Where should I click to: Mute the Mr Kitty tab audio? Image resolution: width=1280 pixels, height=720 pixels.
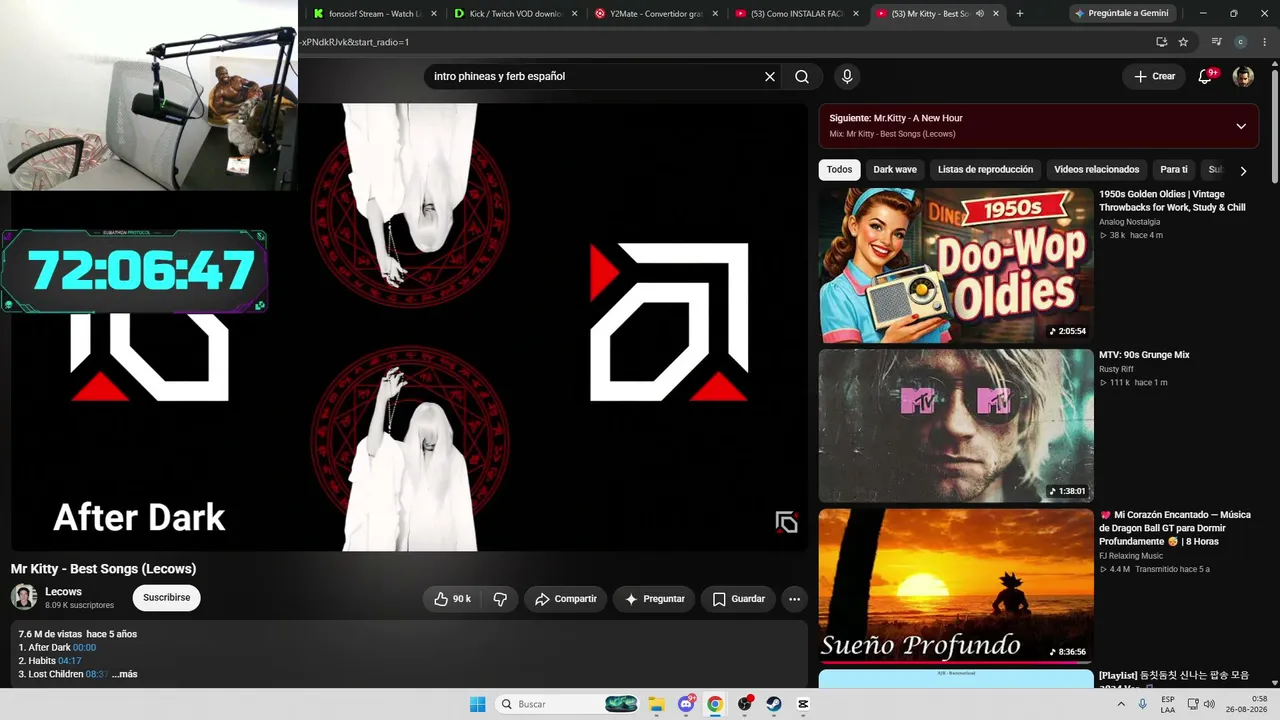click(980, 14)
